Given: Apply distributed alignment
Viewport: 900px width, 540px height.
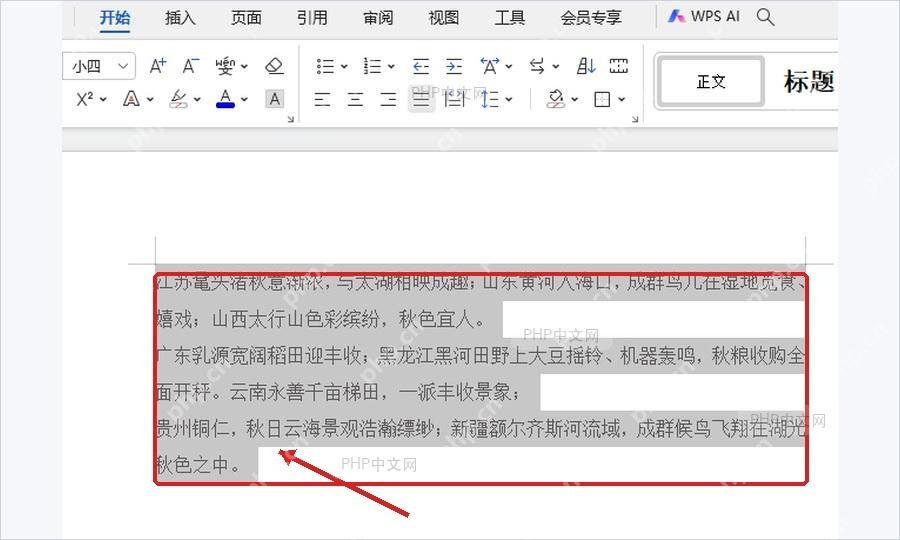Looking at the screenshot, I should [455, 99].
